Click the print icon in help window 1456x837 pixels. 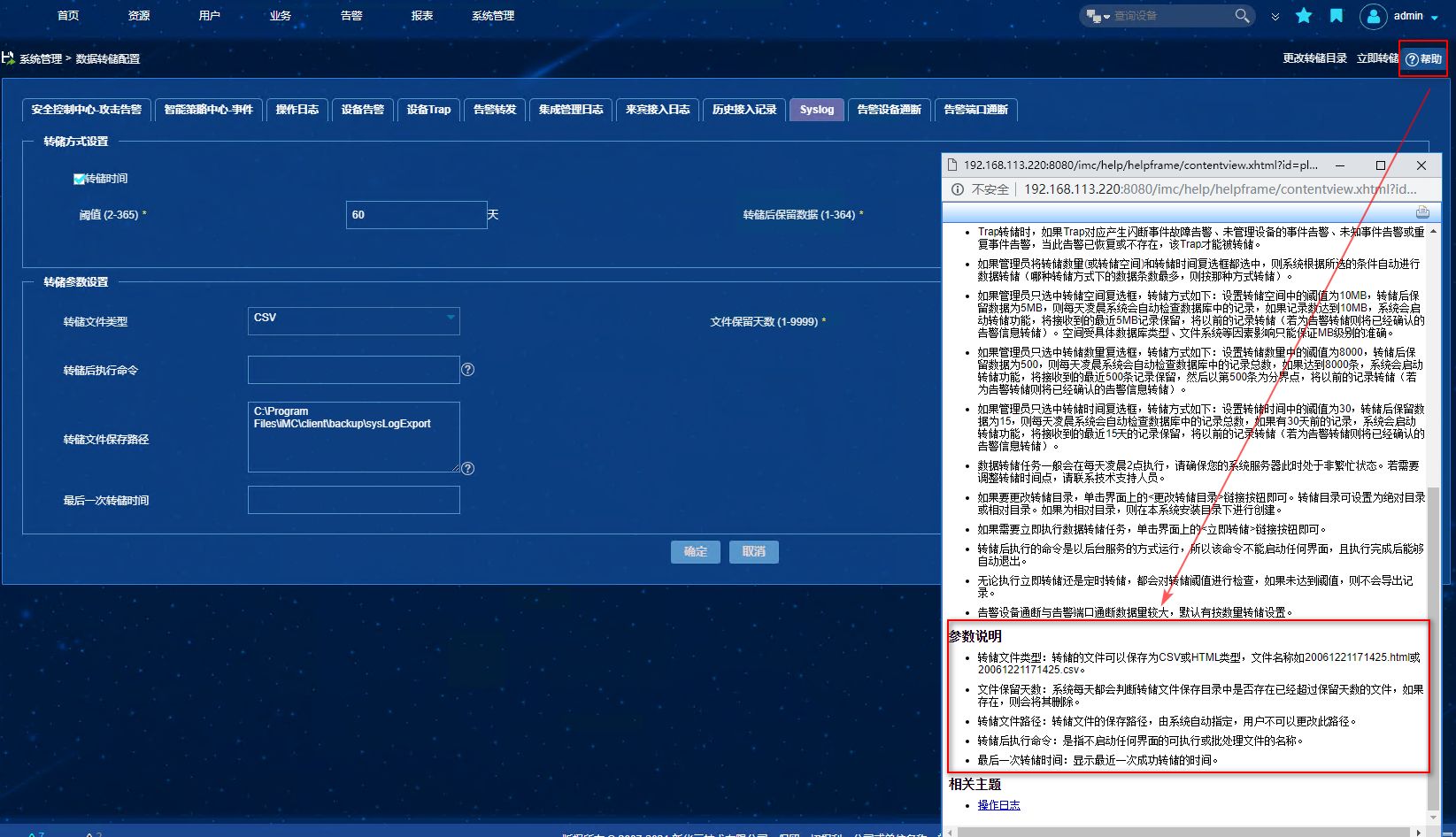coord(1422,211)
